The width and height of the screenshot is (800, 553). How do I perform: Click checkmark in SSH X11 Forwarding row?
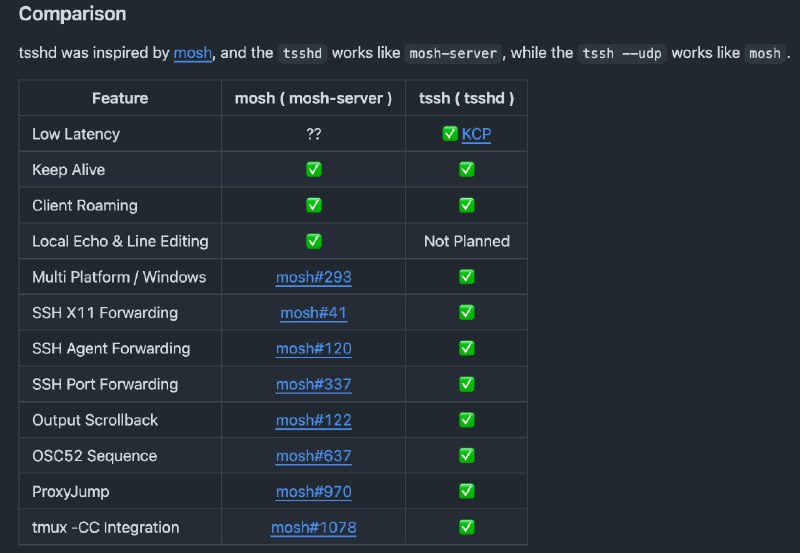click(x=467, y=312)
